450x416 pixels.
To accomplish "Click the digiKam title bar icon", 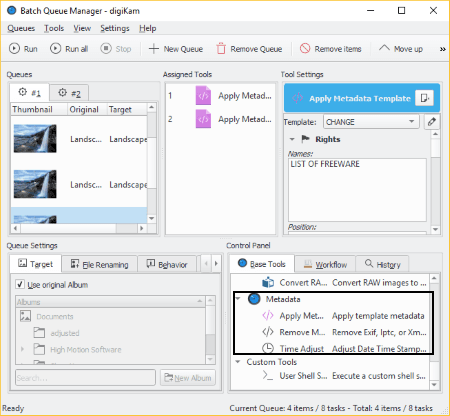I will click(12, 10).
